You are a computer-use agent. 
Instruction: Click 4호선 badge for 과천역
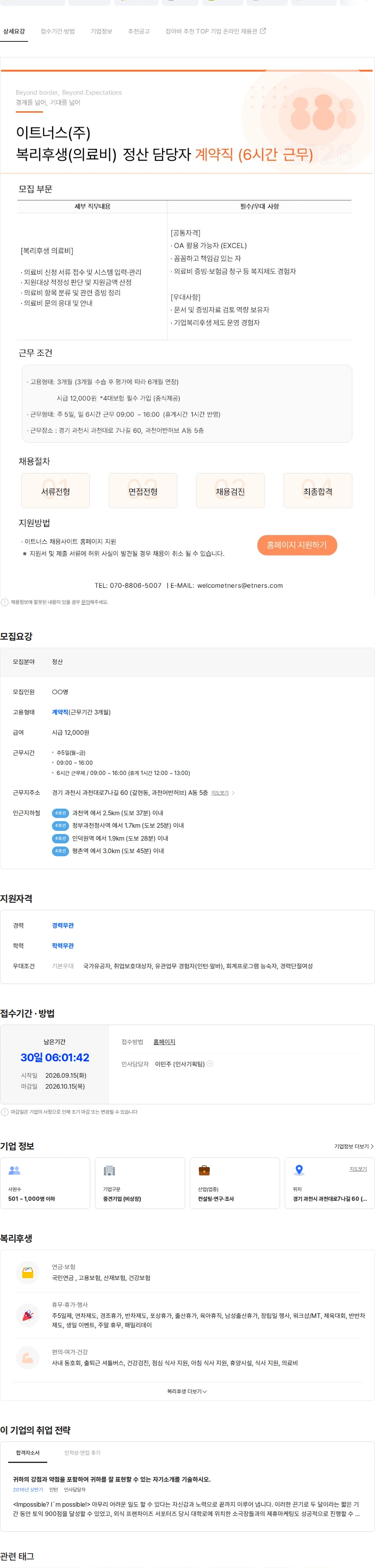pos(60,813)
